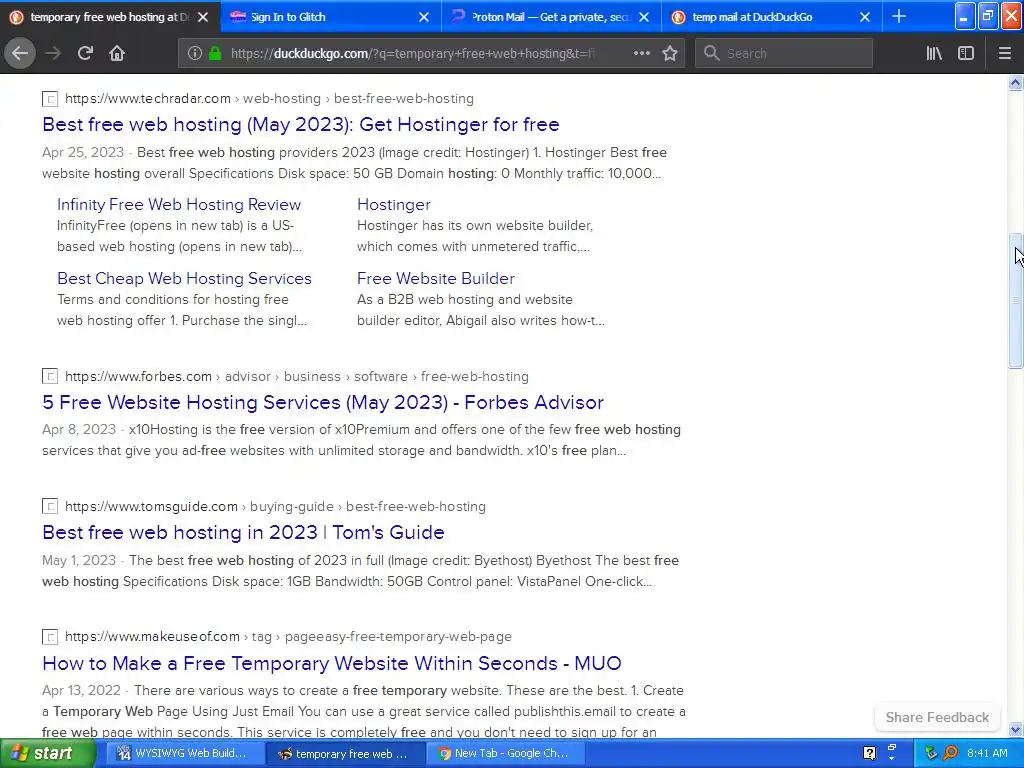Open New Tab Google Chrome taskbar item

pos(504,753)
